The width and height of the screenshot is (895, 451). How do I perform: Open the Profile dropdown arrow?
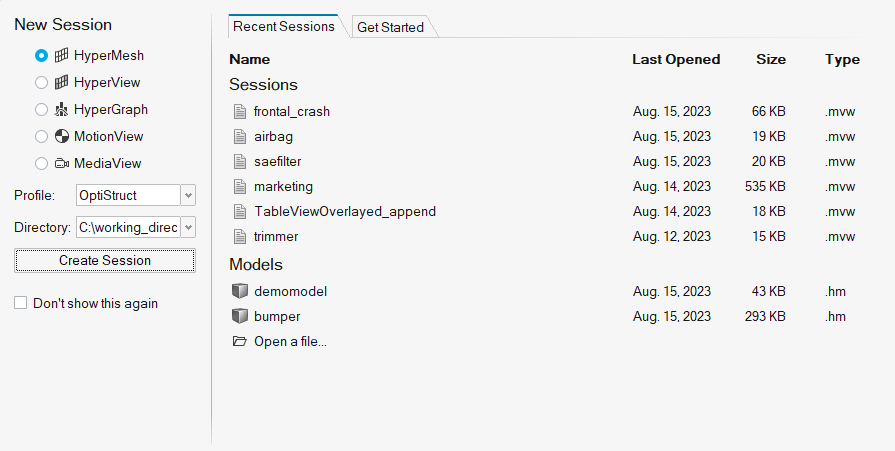[188, 195]
